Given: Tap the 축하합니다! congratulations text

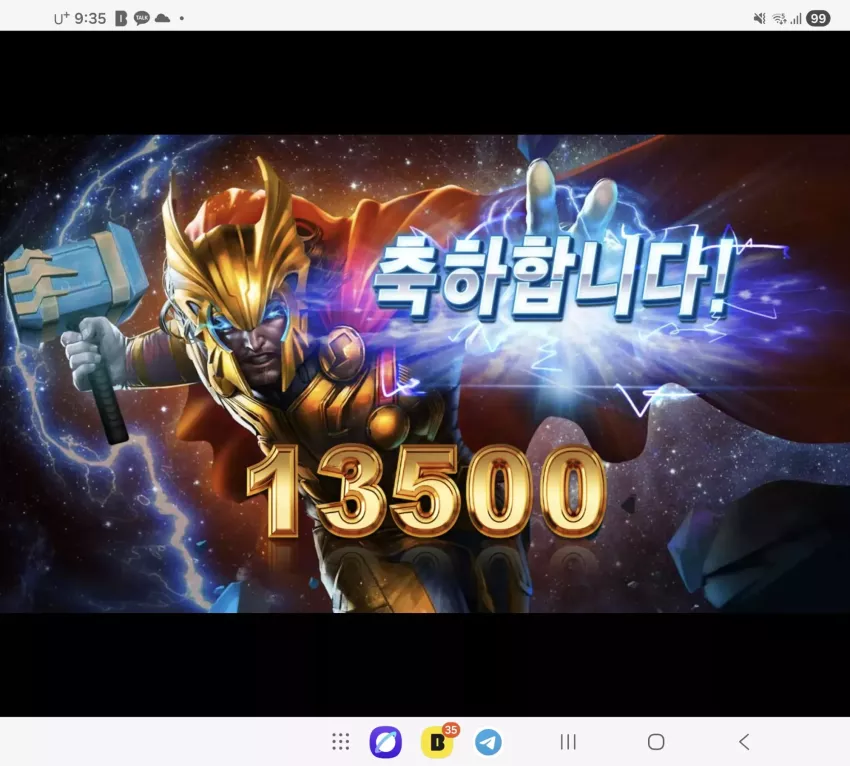Looking at the screenshot, I should [554, 279].
